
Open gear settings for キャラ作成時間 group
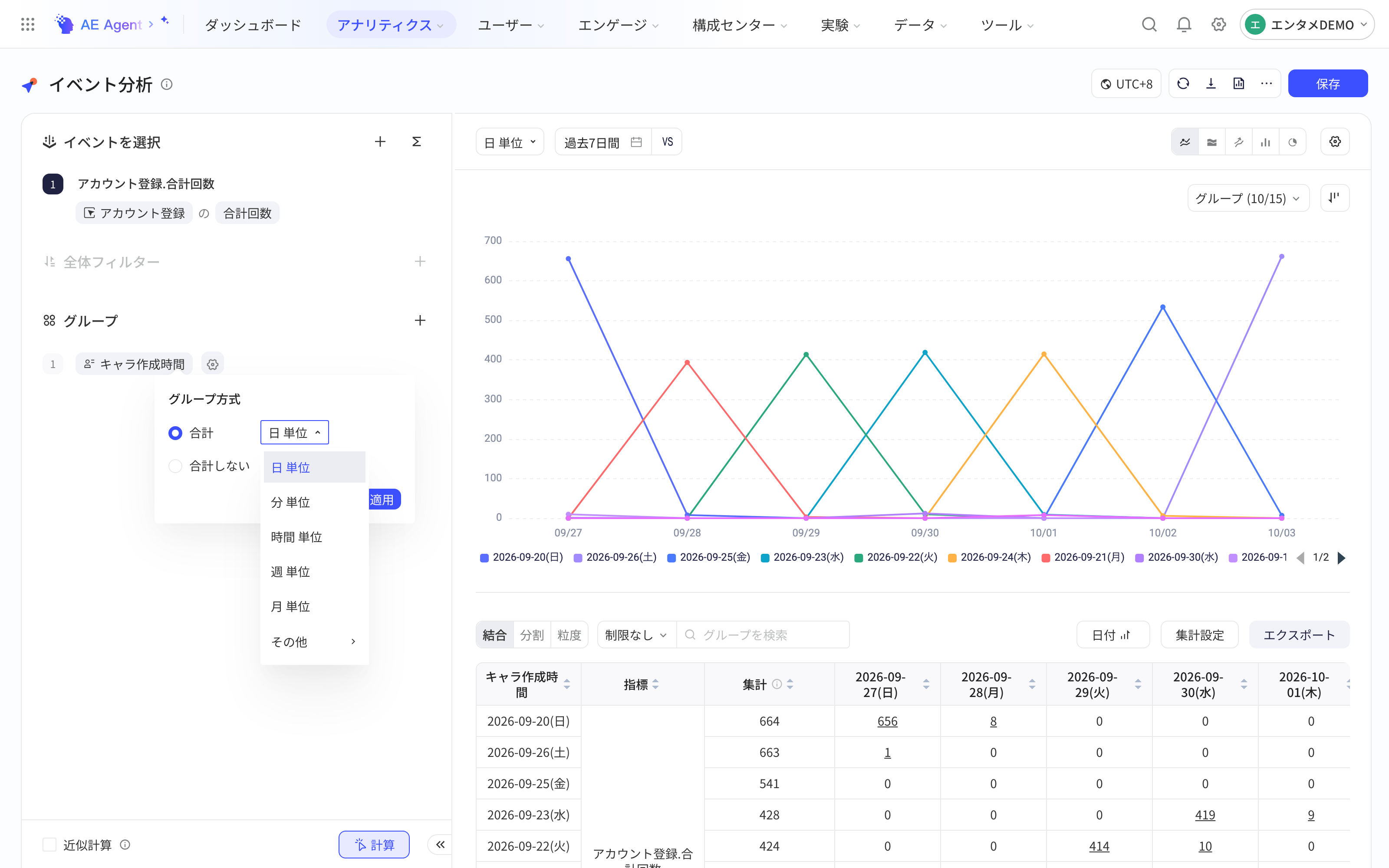coord(213,364)
